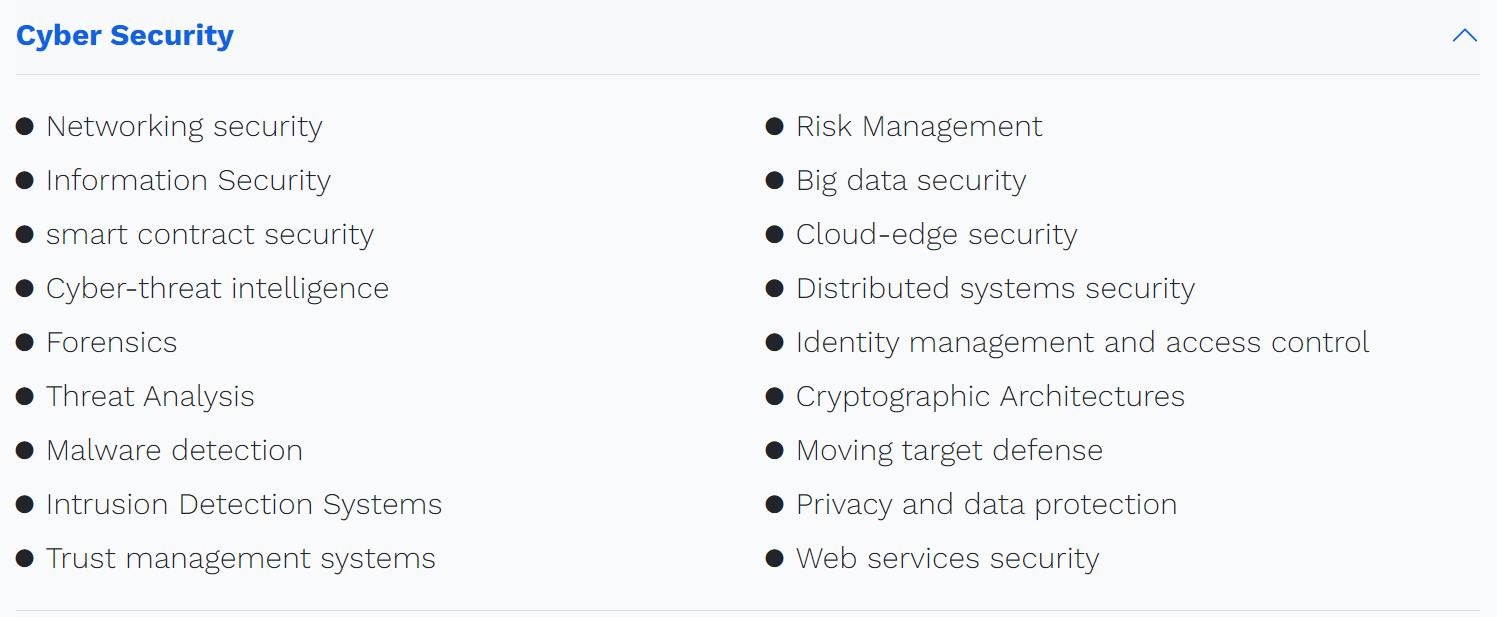This screenshot has width=1497, height=617.
Task: Select the Networking security item
Action: (x=184, y=127)
